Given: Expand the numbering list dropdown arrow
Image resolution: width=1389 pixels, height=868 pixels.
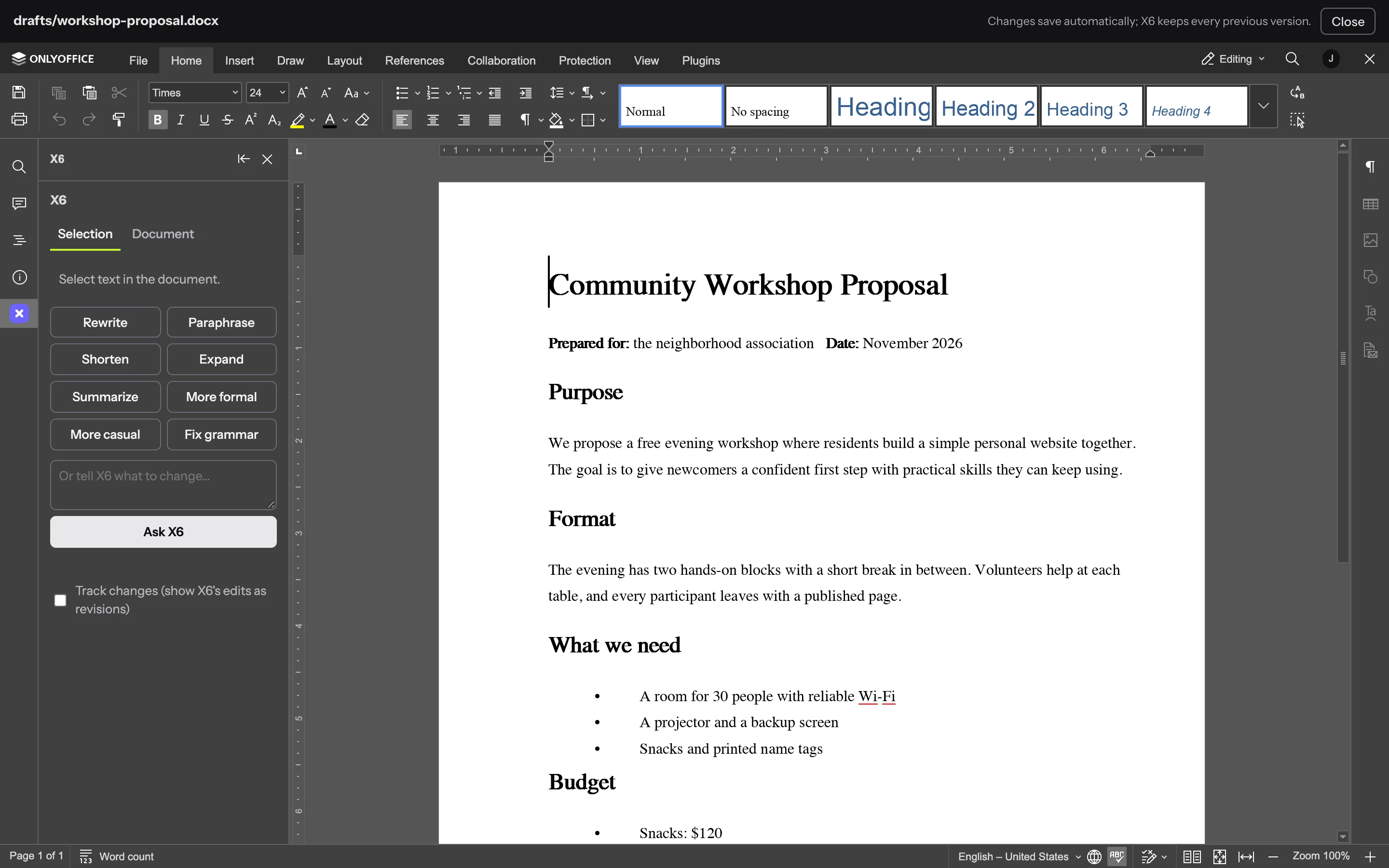Looking at the screenshot, I should pos(448,93).
